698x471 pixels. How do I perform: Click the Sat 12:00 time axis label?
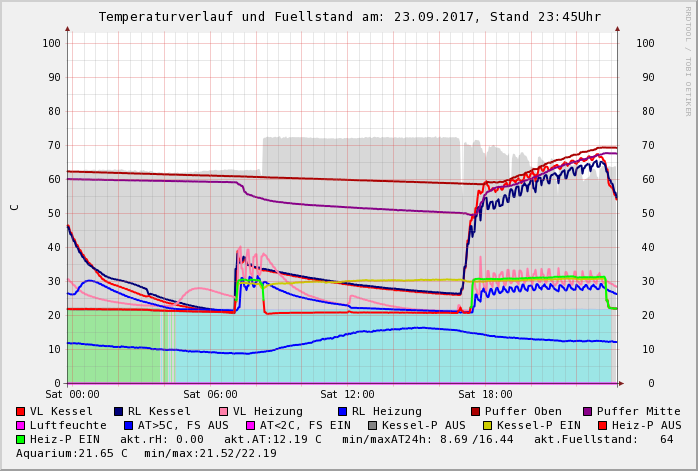click(x=347, y=395)
